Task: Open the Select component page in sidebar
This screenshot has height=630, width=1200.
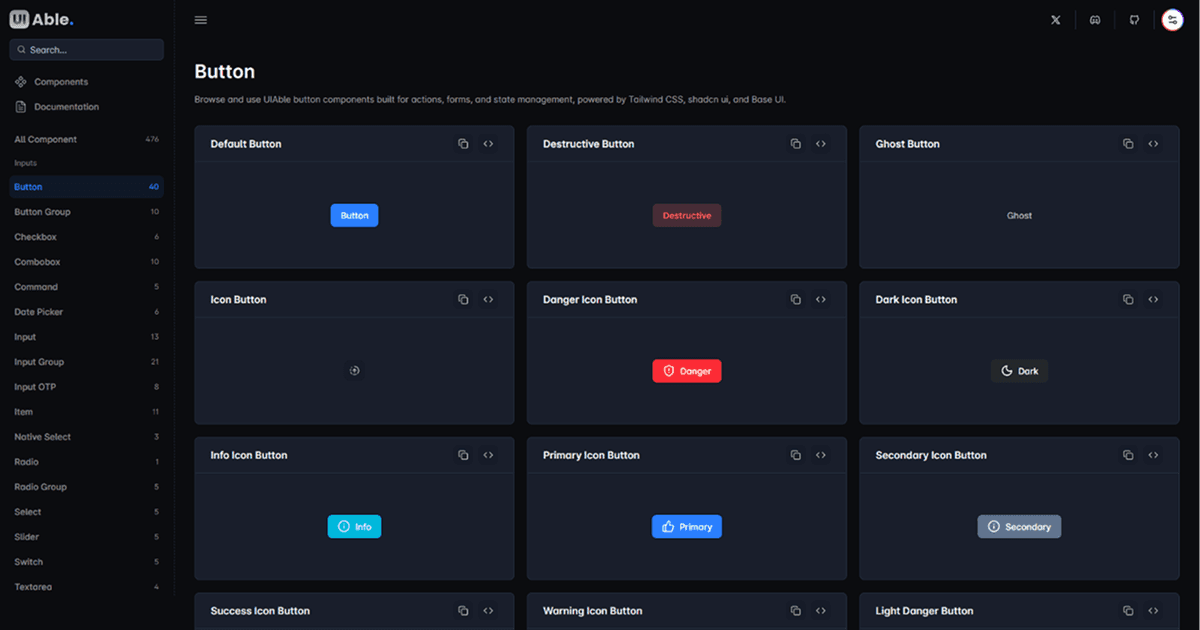Action: click(87, 512)
